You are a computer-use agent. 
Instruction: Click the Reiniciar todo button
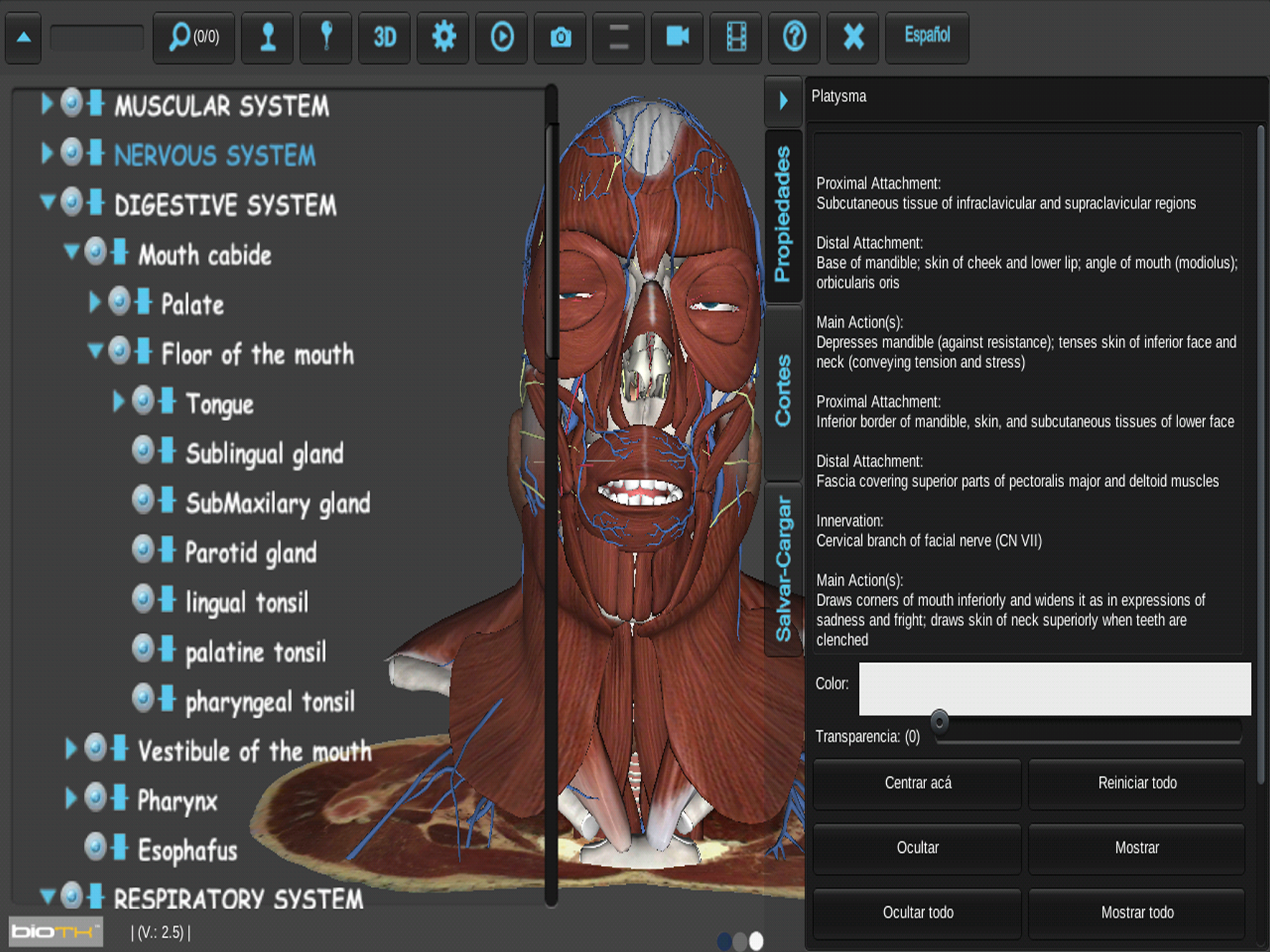point(1137,783)
